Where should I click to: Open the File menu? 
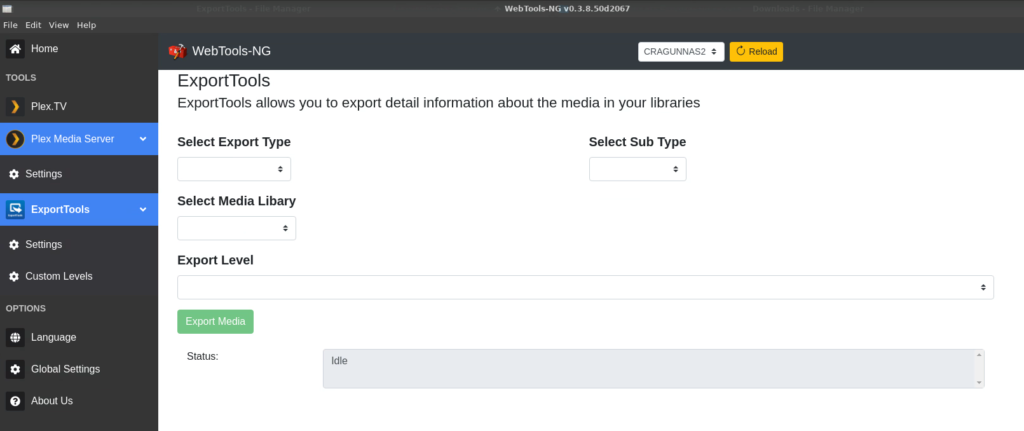[10, 25]
